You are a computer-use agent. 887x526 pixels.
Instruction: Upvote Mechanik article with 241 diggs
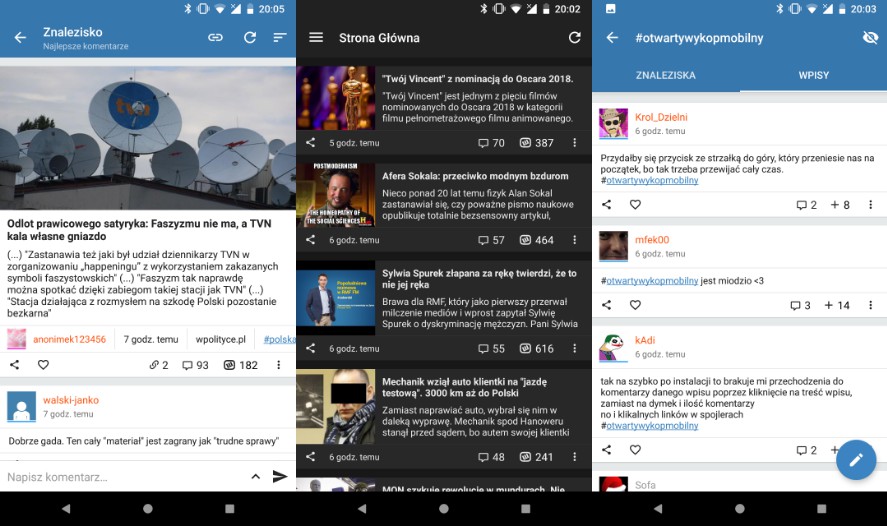coord(537,457)
